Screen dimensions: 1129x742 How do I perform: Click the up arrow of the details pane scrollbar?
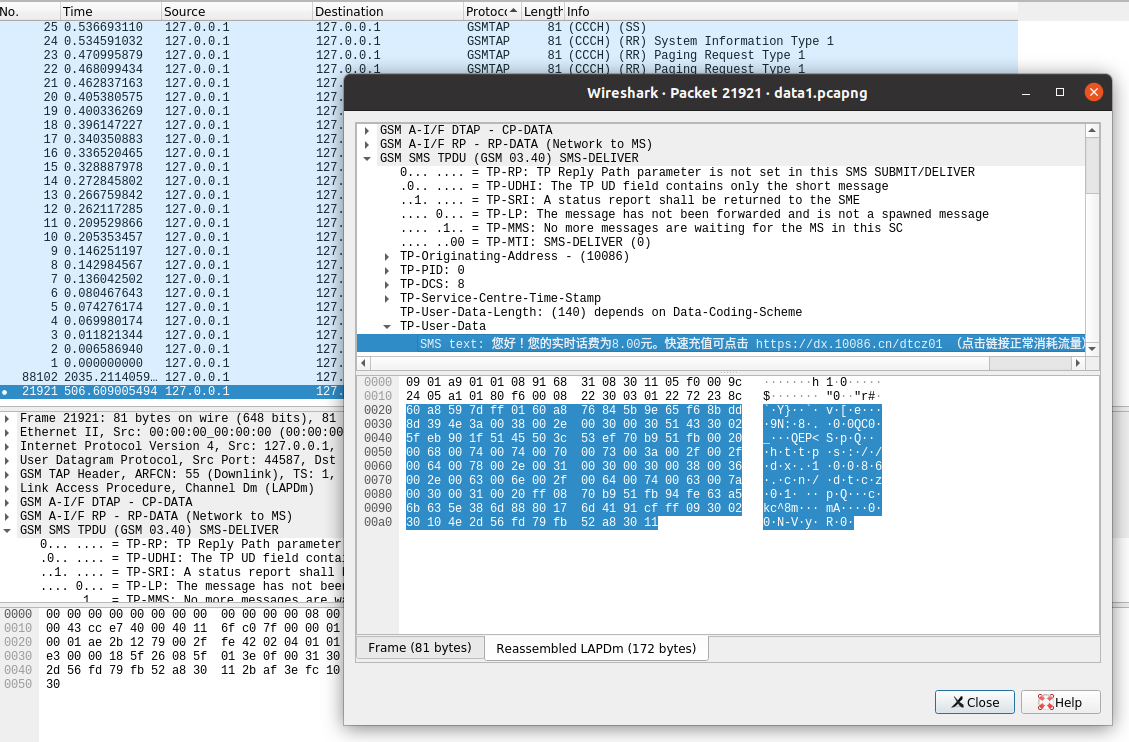pyautogui.click(x=1090, y=129)
